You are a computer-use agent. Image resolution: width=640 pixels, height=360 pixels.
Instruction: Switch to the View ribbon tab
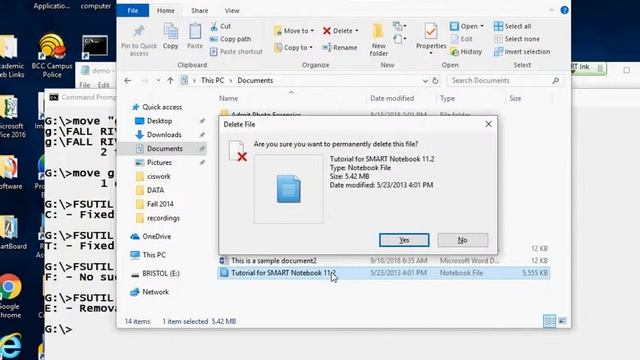[232, 11]
